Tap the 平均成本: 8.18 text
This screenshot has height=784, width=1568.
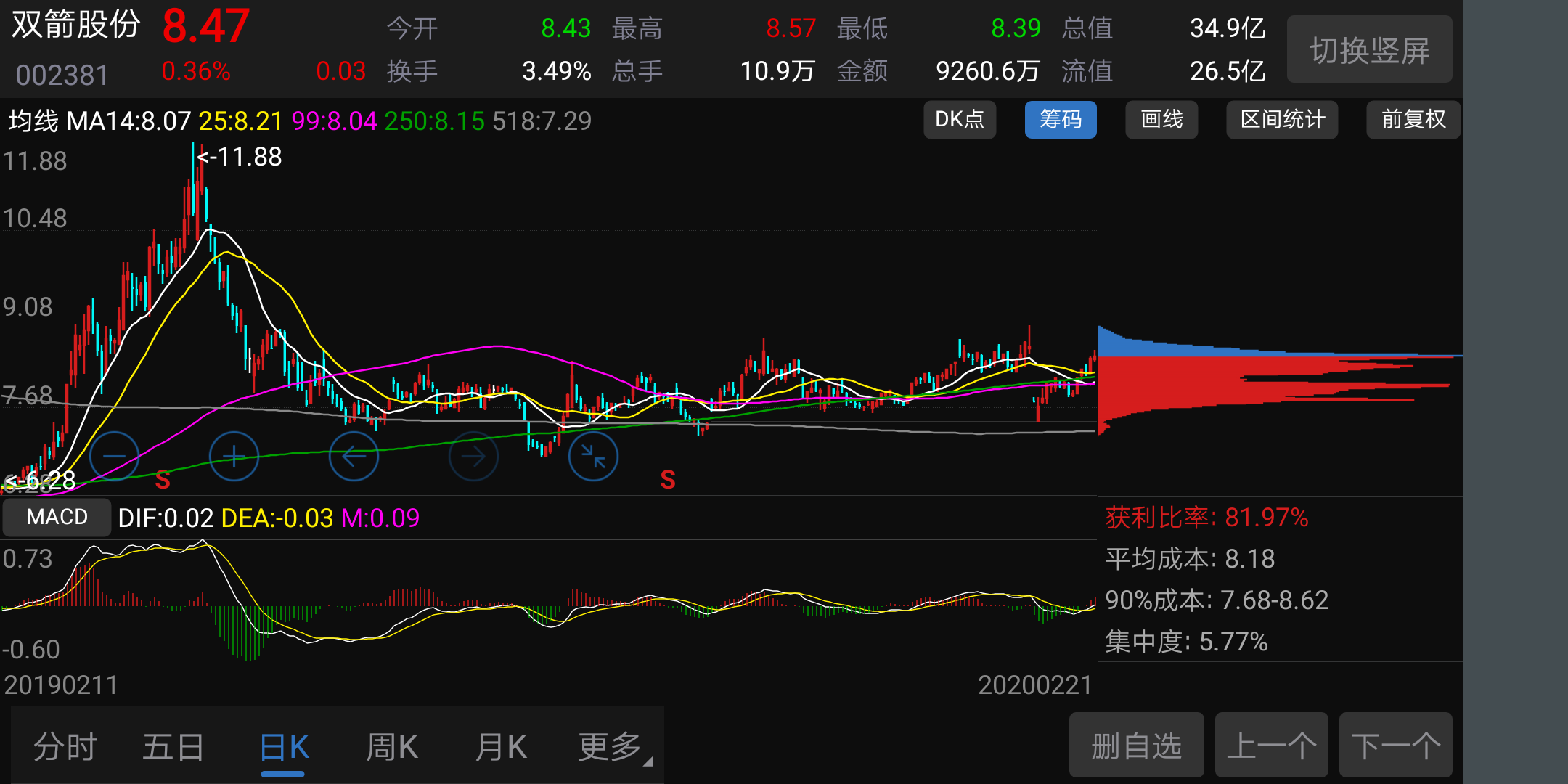(x=1190, y=558)
